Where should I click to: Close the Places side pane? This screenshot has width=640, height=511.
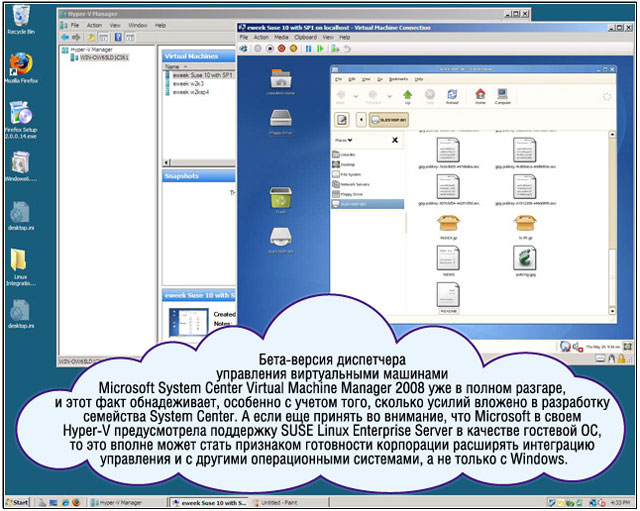[x=395, y=140]
